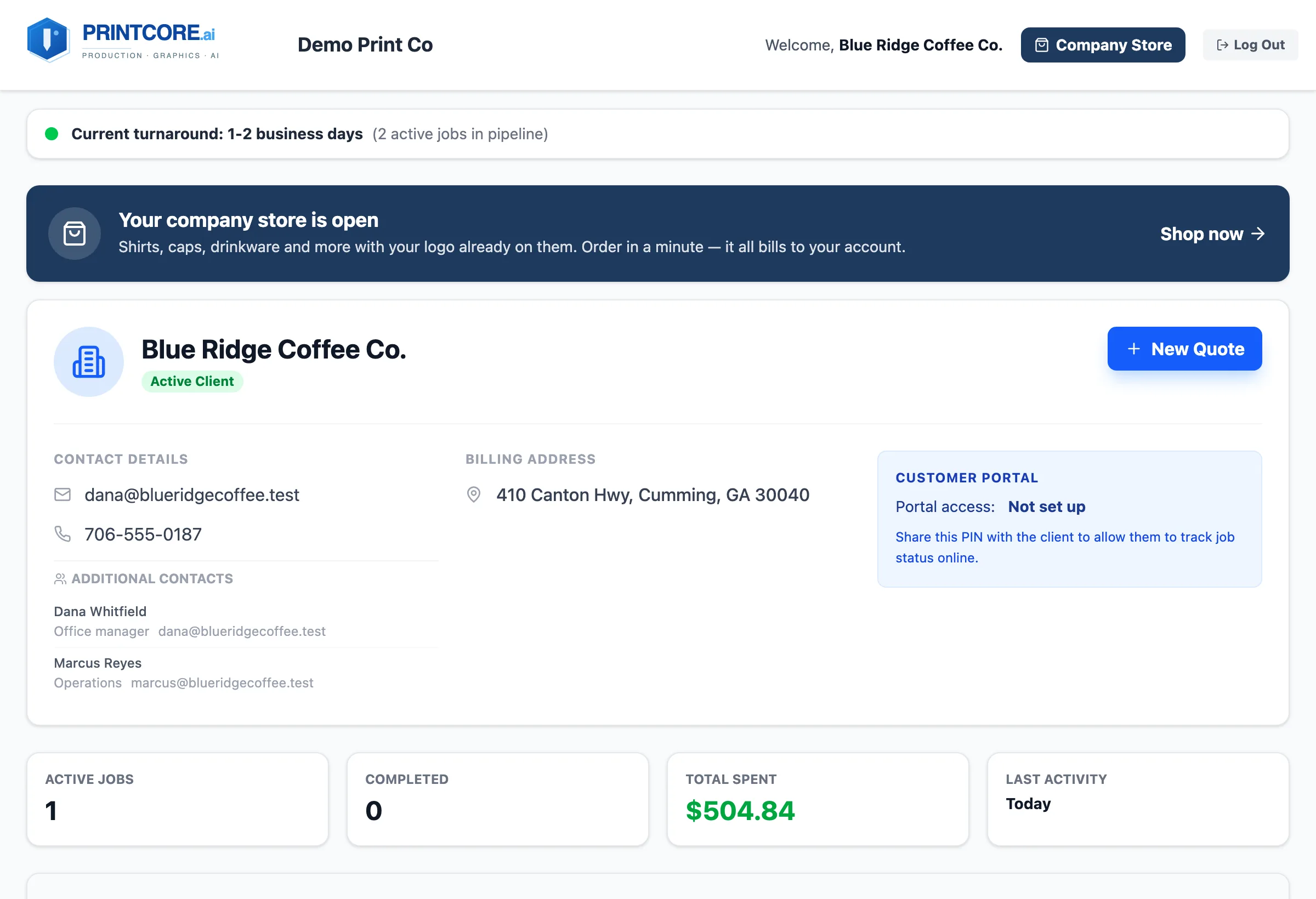
Task: Click the Last Activity Today card
Action: tap(1138, 799)
